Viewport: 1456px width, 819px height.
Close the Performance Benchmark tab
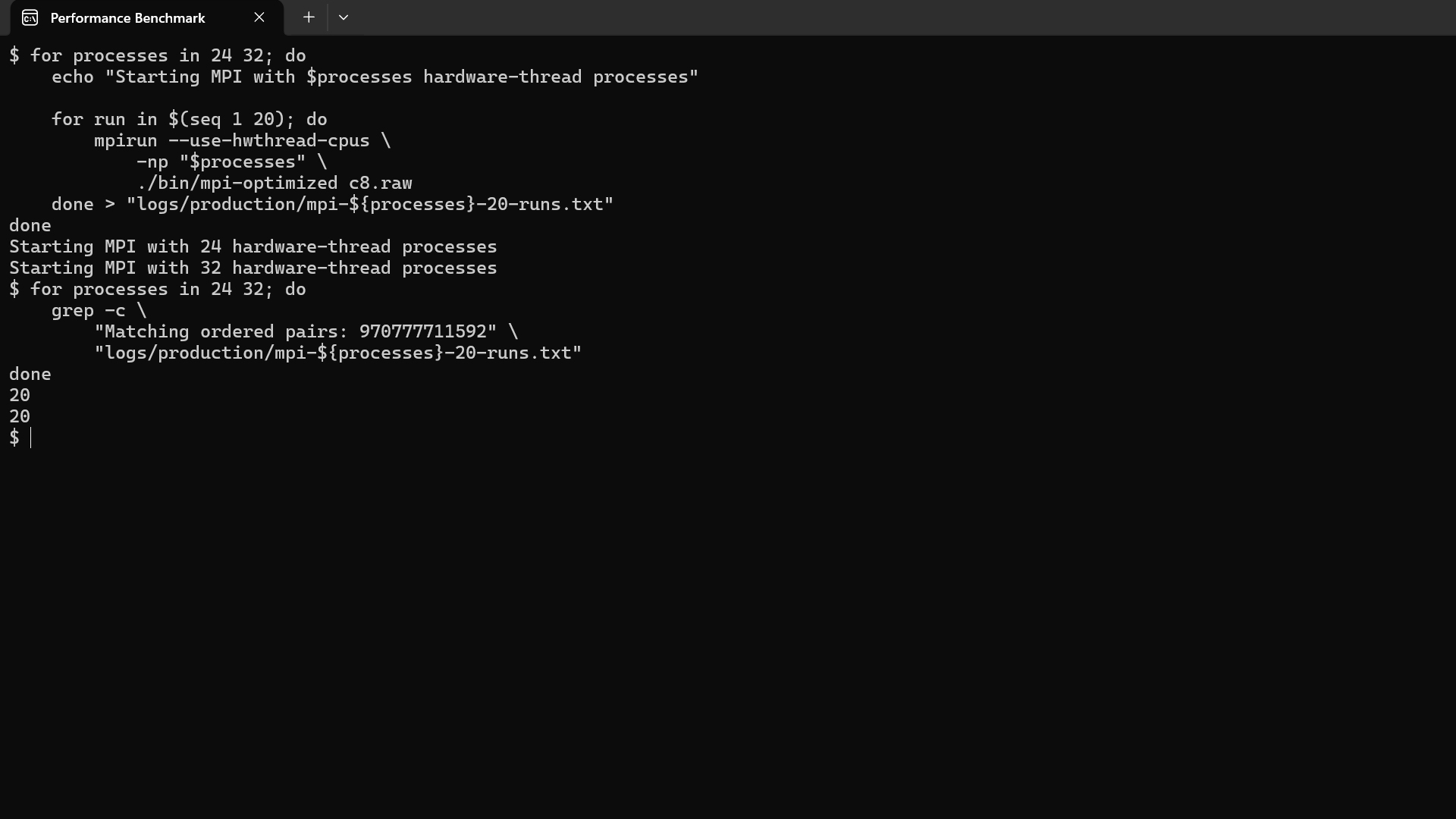tap(259, 17)
